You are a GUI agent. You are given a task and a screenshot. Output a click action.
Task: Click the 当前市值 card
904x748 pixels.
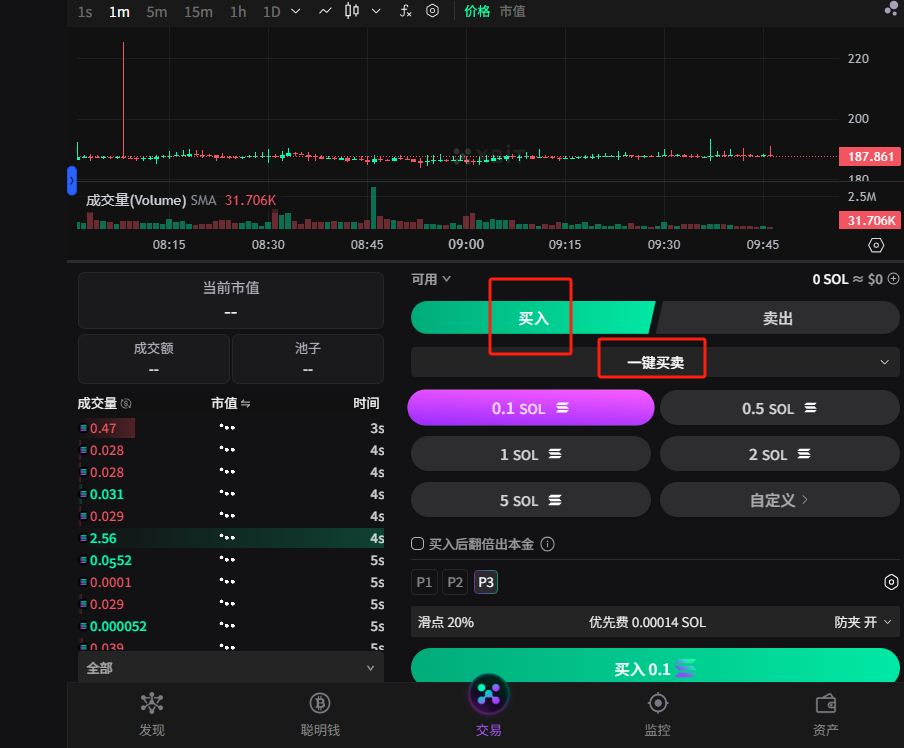tap(231, 300)
